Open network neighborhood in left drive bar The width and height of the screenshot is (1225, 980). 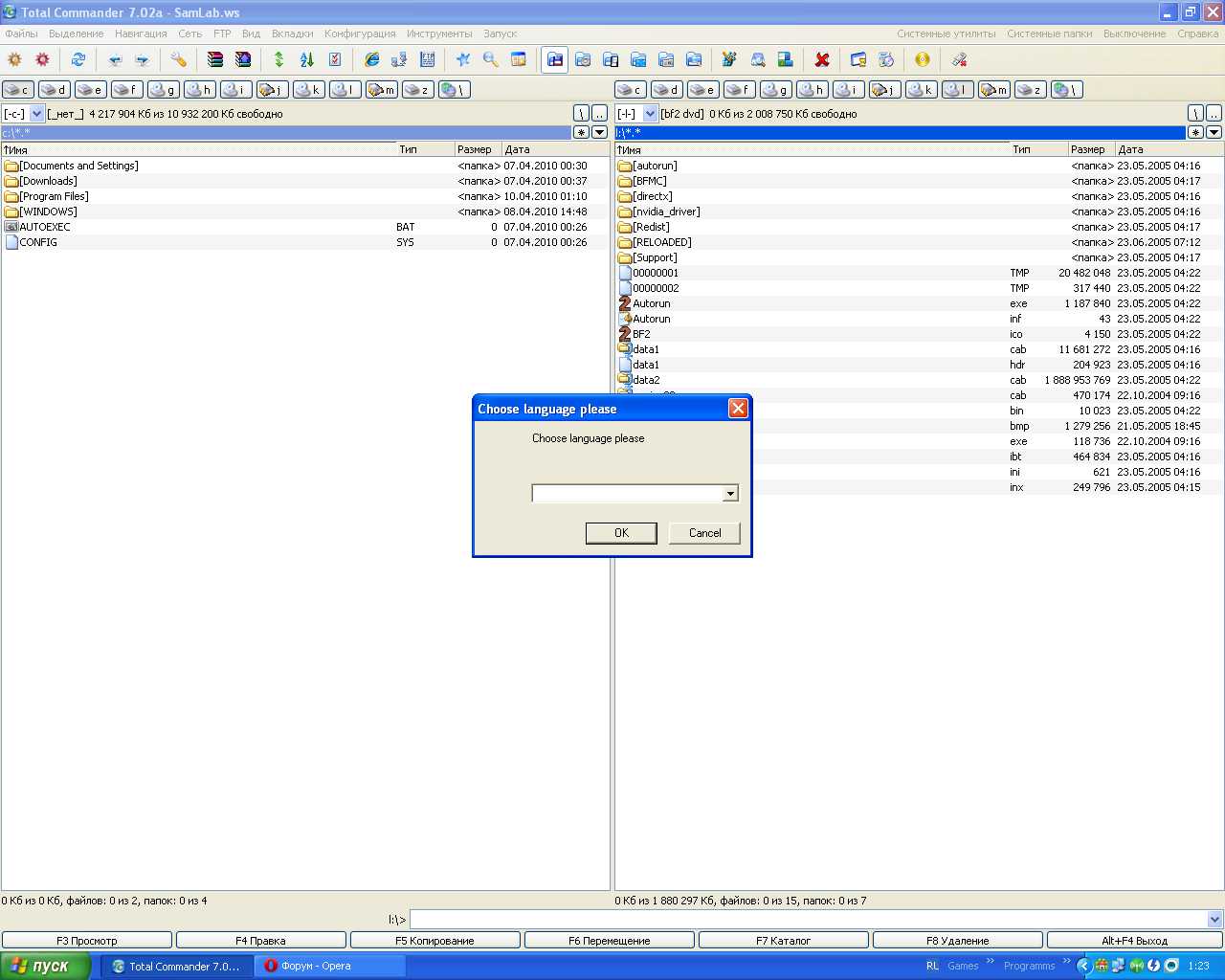(x=454, y=89)
